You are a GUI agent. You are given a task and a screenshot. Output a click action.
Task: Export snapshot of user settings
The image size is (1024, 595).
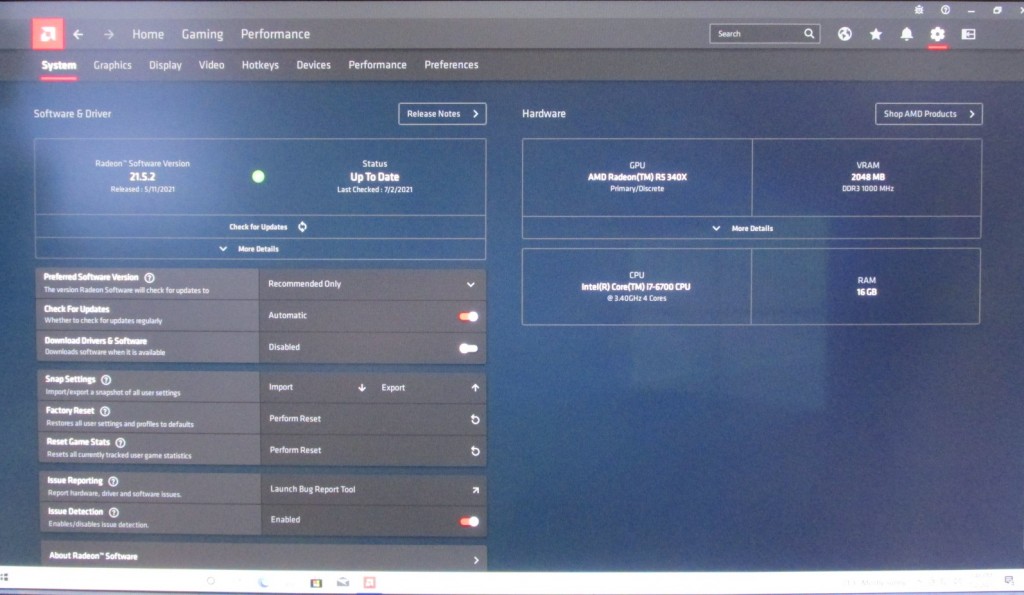tap(430, 388)
